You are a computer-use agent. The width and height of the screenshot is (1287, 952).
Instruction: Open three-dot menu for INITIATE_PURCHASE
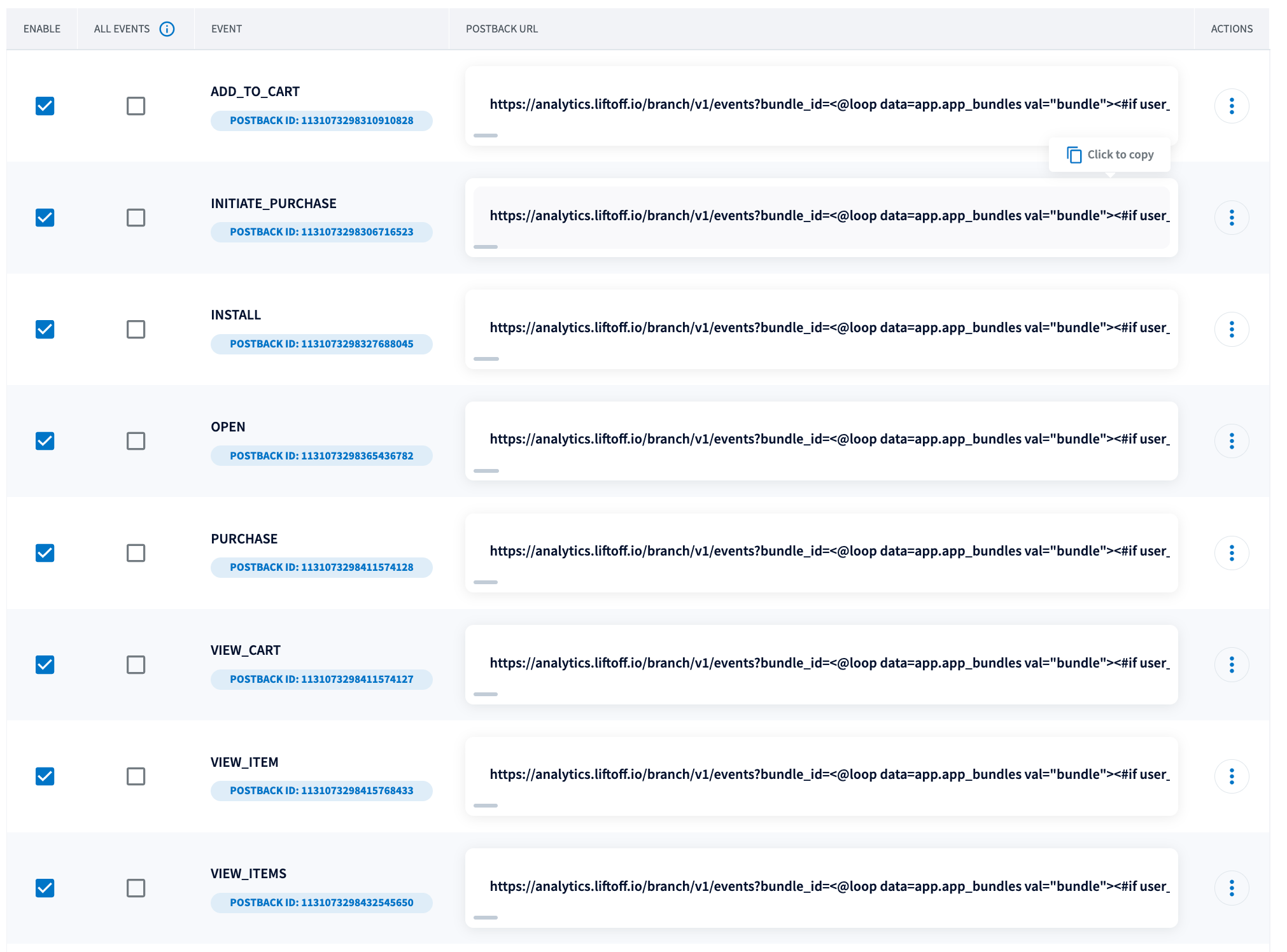tap(1231, 218)
